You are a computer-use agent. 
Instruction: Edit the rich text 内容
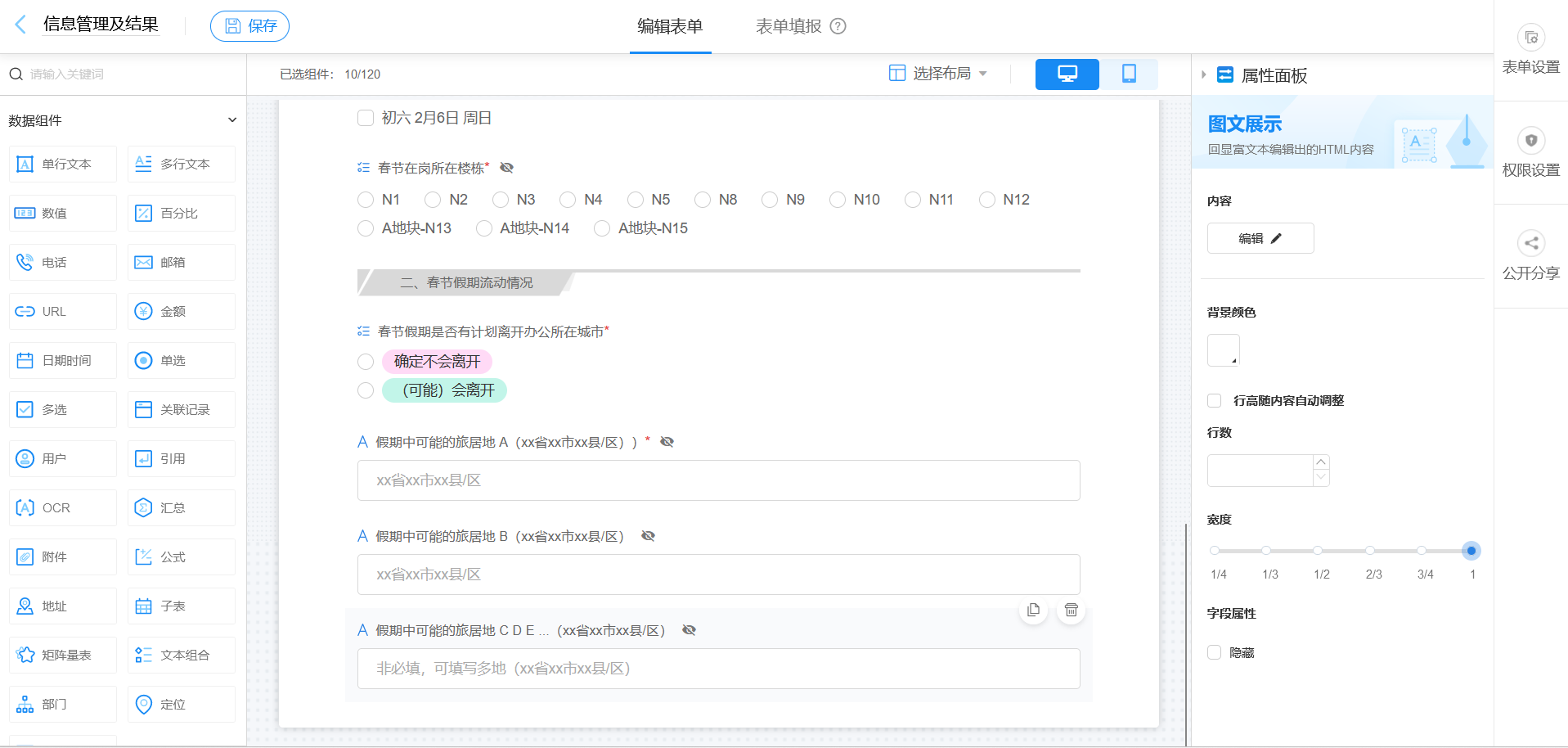1260,237
